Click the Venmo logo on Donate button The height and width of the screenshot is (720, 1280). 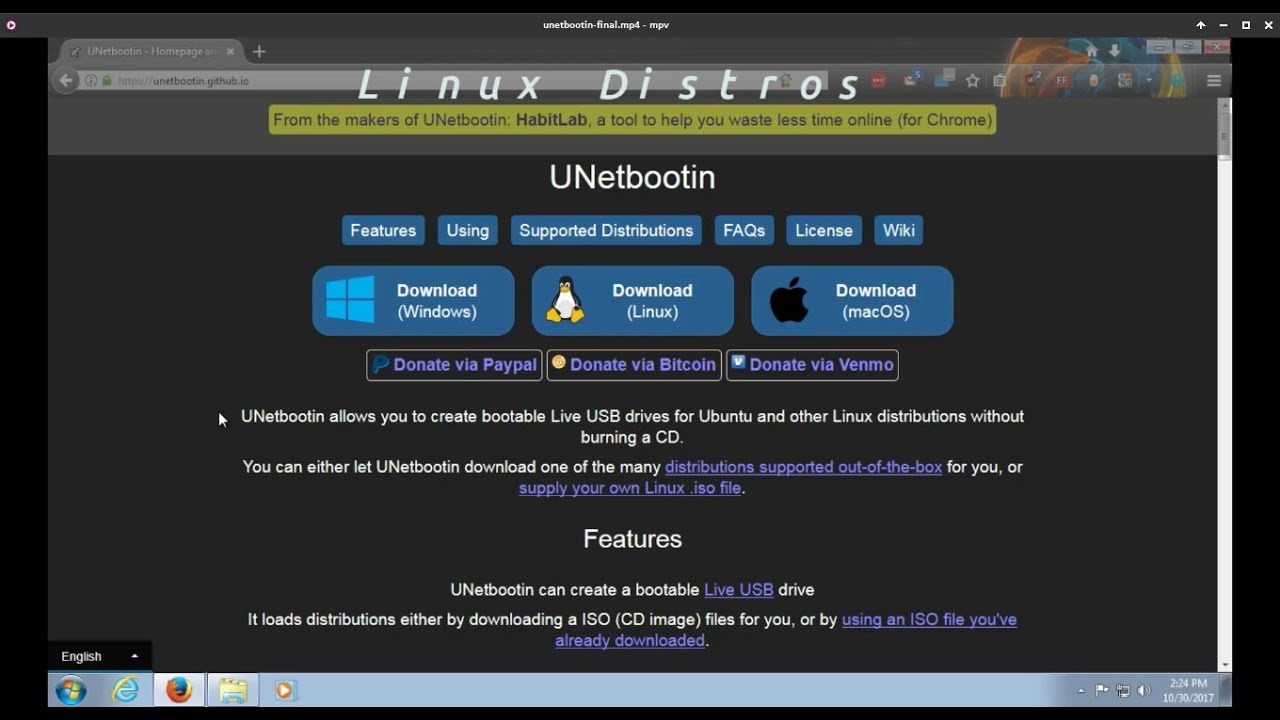(x=738, y=362)
